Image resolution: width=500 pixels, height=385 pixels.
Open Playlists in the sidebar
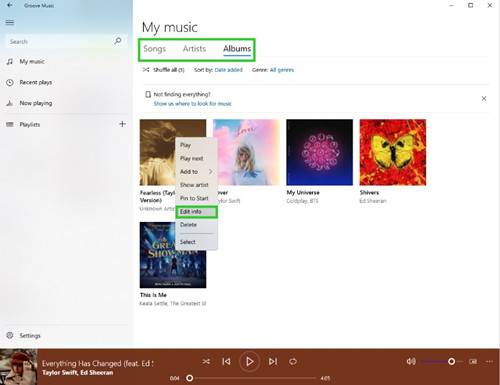click(x=30, y=124)
